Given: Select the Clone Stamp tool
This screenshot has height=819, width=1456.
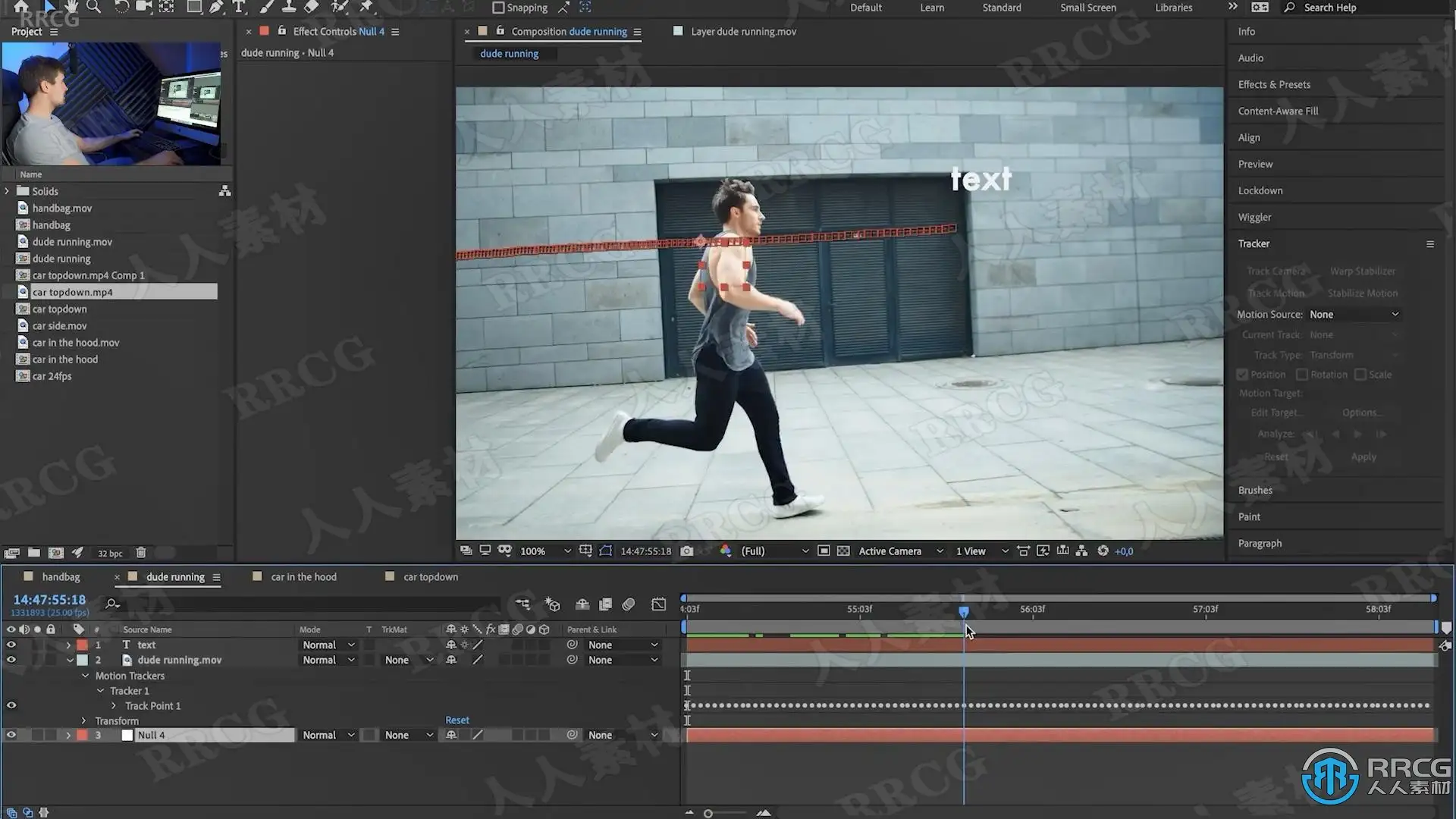Looking at the screenshot, I should coord(289,7).
